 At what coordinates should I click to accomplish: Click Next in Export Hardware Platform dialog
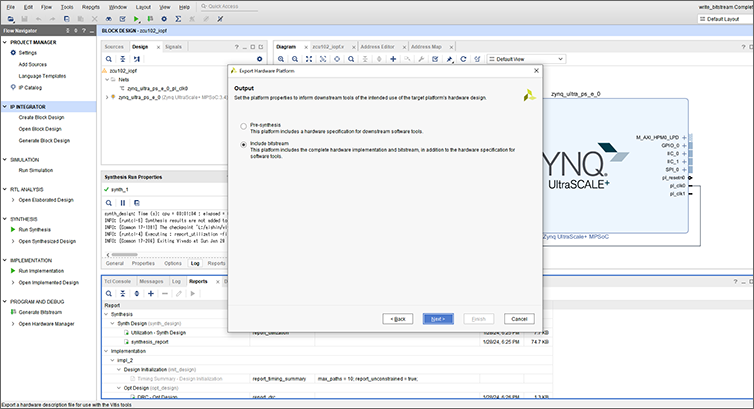(x=438, y=319)
